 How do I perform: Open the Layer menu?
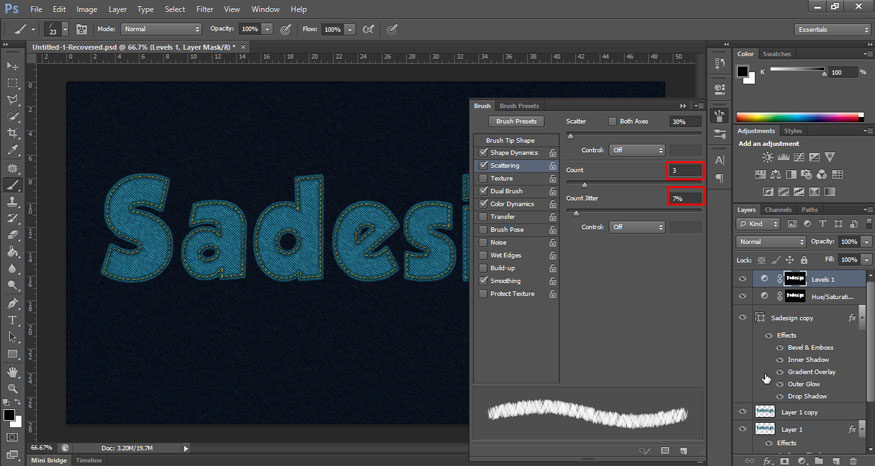click(x=117, y=9)
